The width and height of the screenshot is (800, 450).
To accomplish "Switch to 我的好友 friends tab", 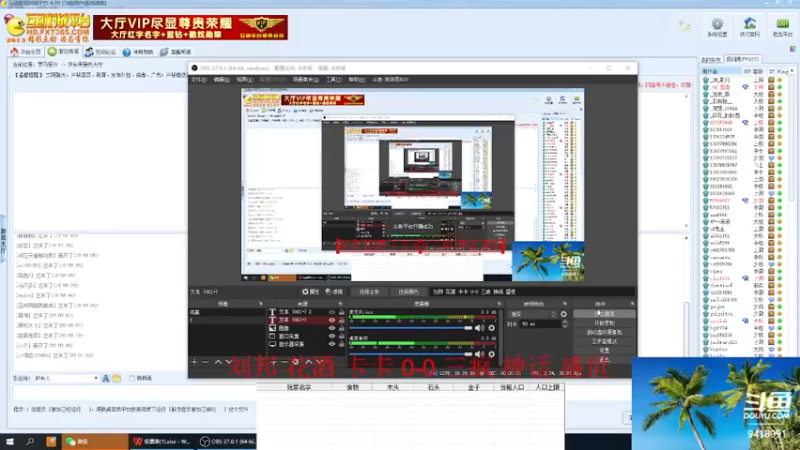I will pos(711,60).
